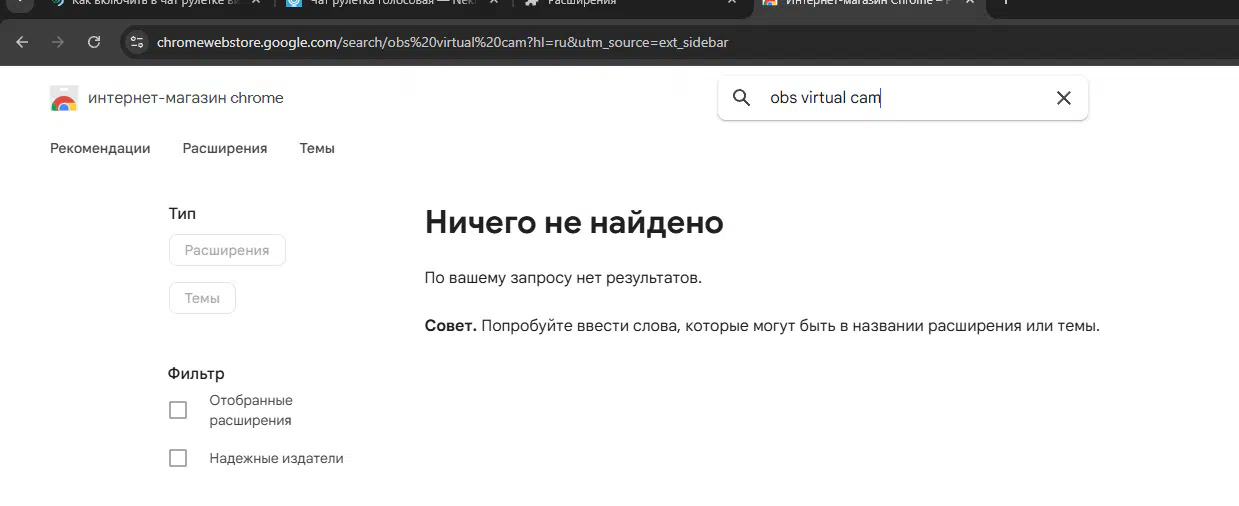Open the Темы navigation tab

pos(317,148)
